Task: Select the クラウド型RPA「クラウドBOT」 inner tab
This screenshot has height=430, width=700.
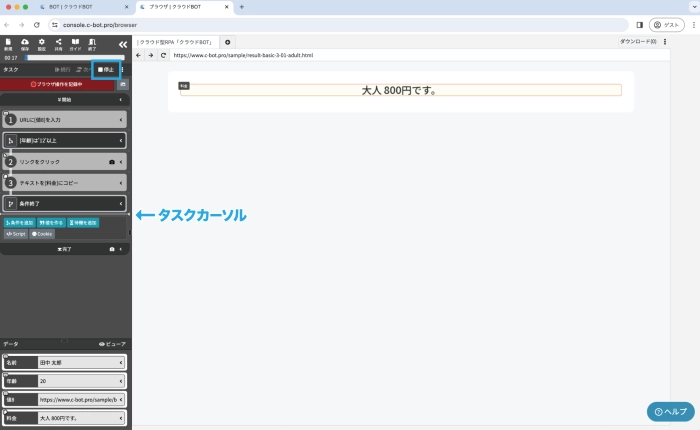Action: (176, 42)
